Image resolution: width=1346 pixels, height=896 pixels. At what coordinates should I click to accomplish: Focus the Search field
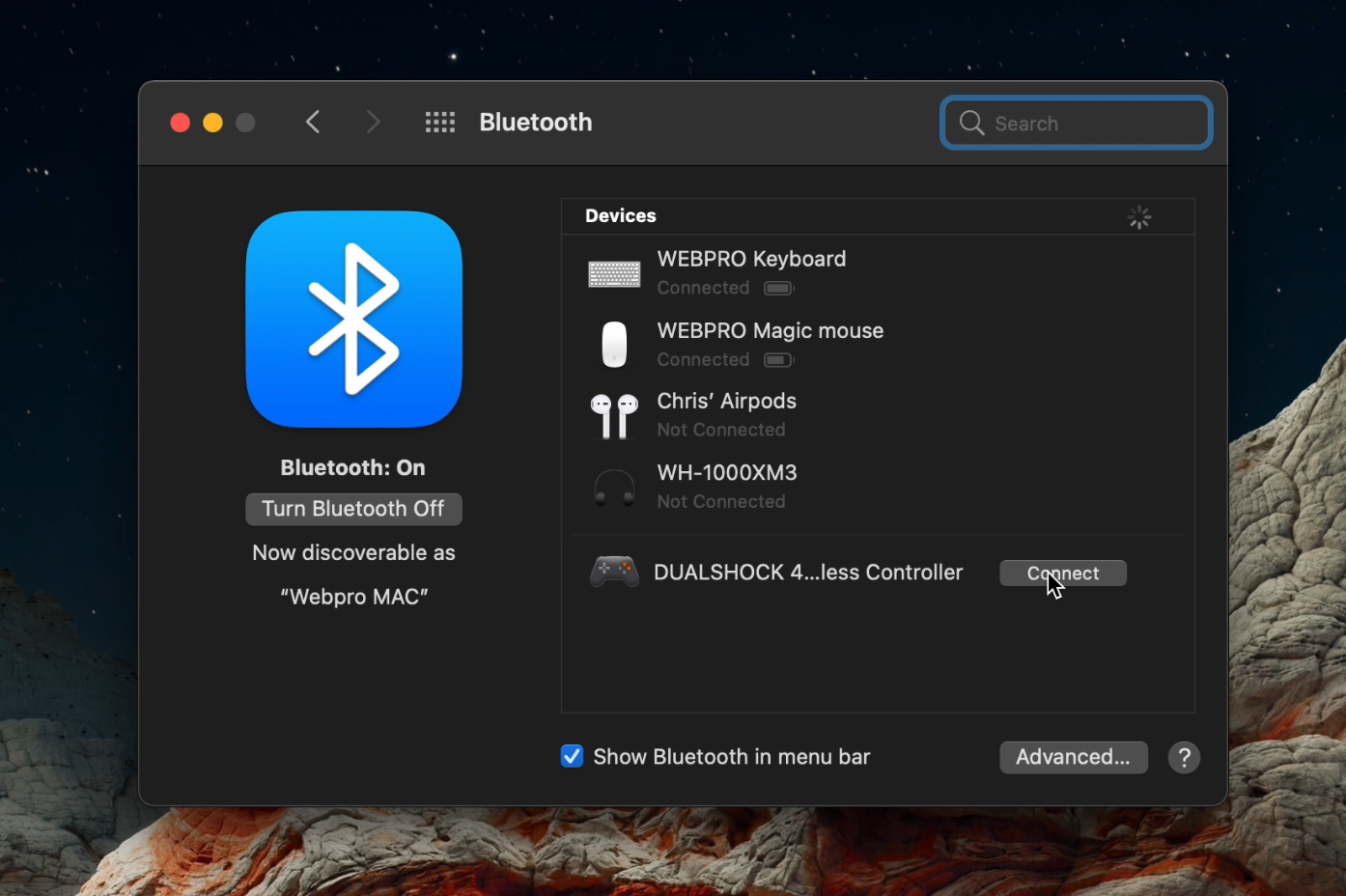coord(1077,123)
